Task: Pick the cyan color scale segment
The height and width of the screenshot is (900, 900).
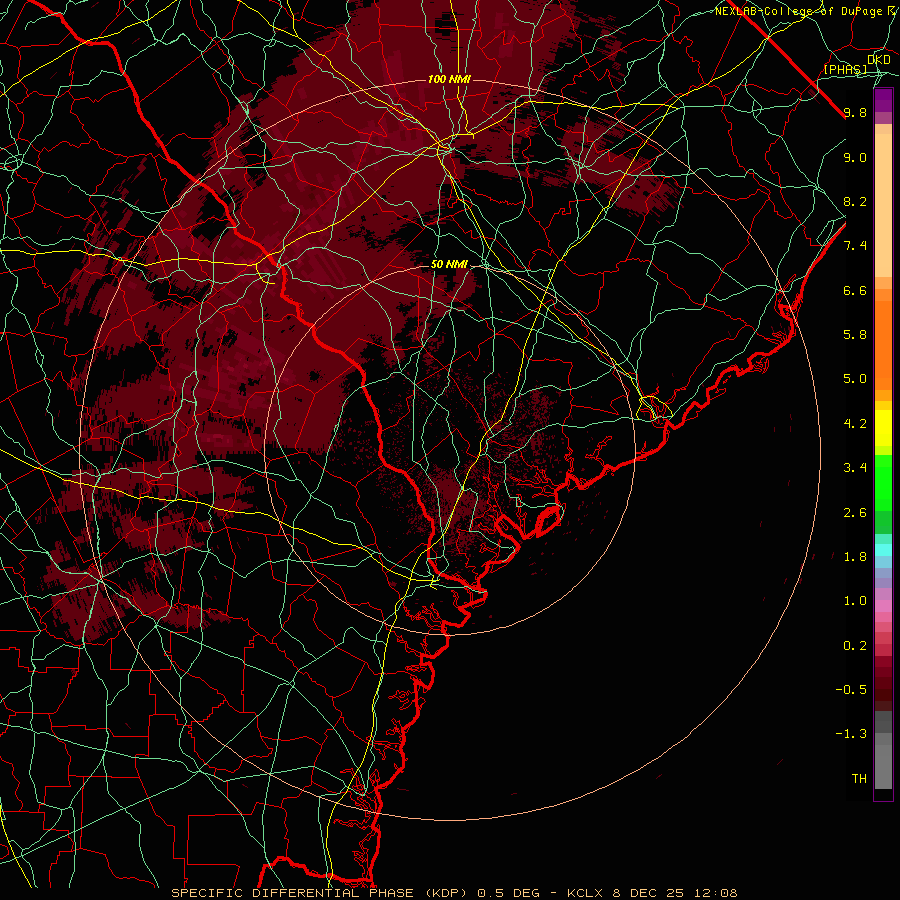Action: [x=883, y=550]
